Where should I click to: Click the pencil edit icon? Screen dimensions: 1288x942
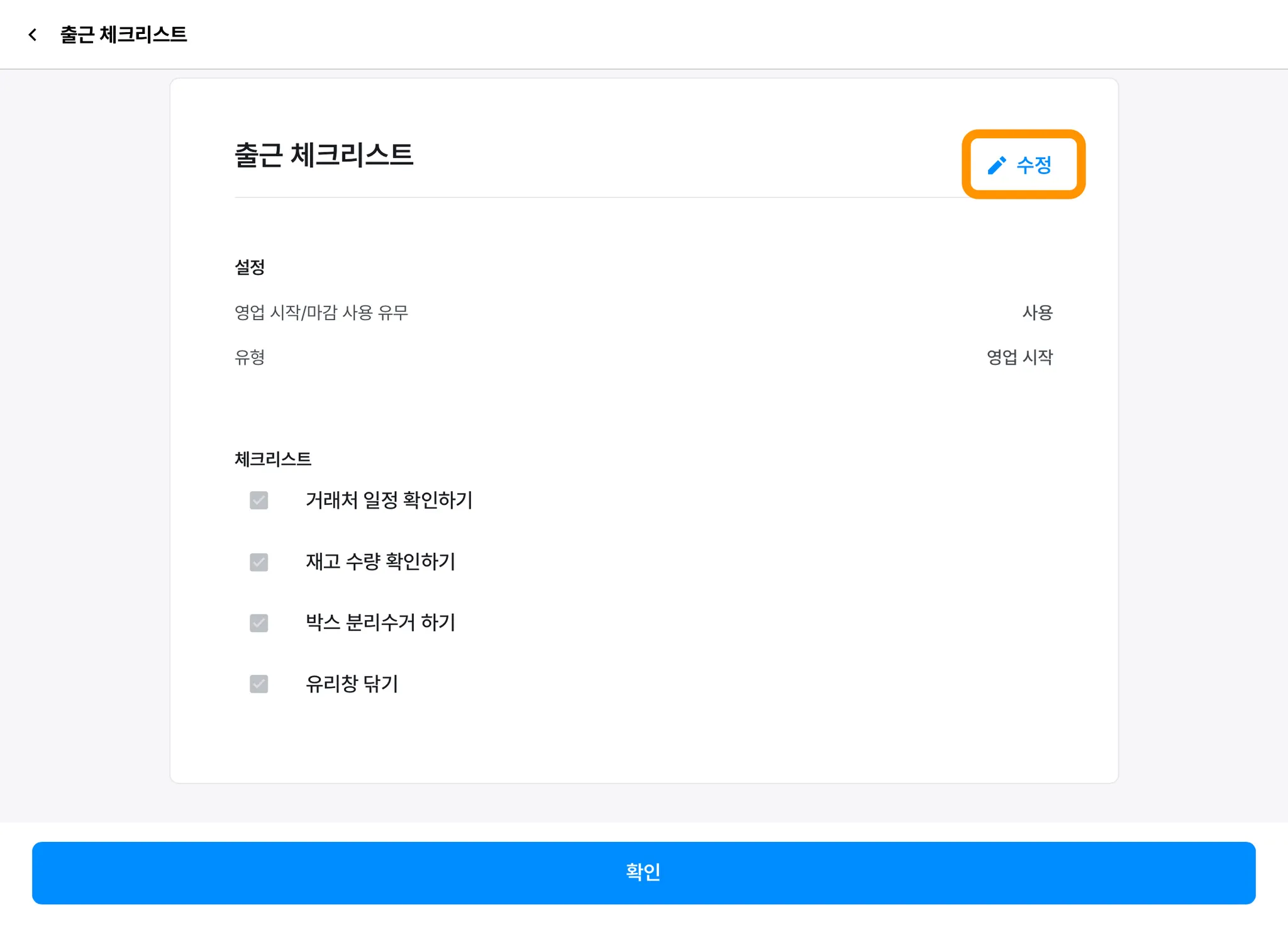pyautogui.click(x=996, y=165)
